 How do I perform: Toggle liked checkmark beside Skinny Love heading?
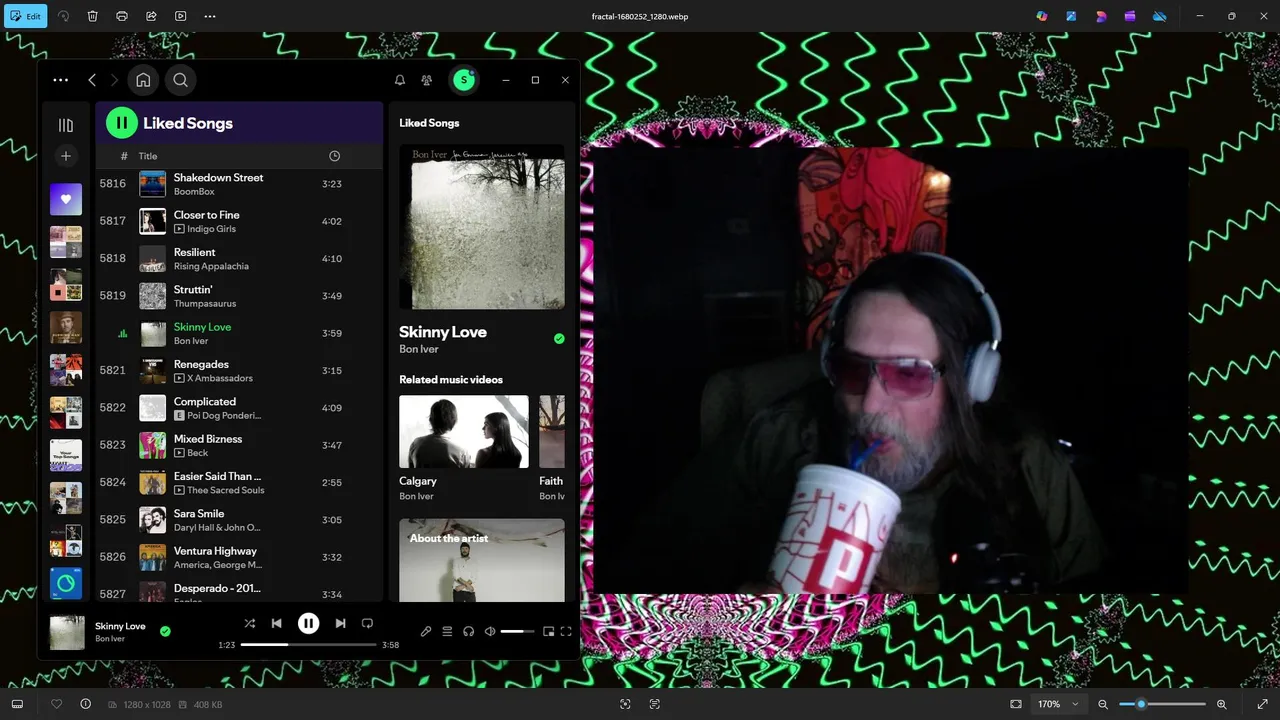[559, 339]
